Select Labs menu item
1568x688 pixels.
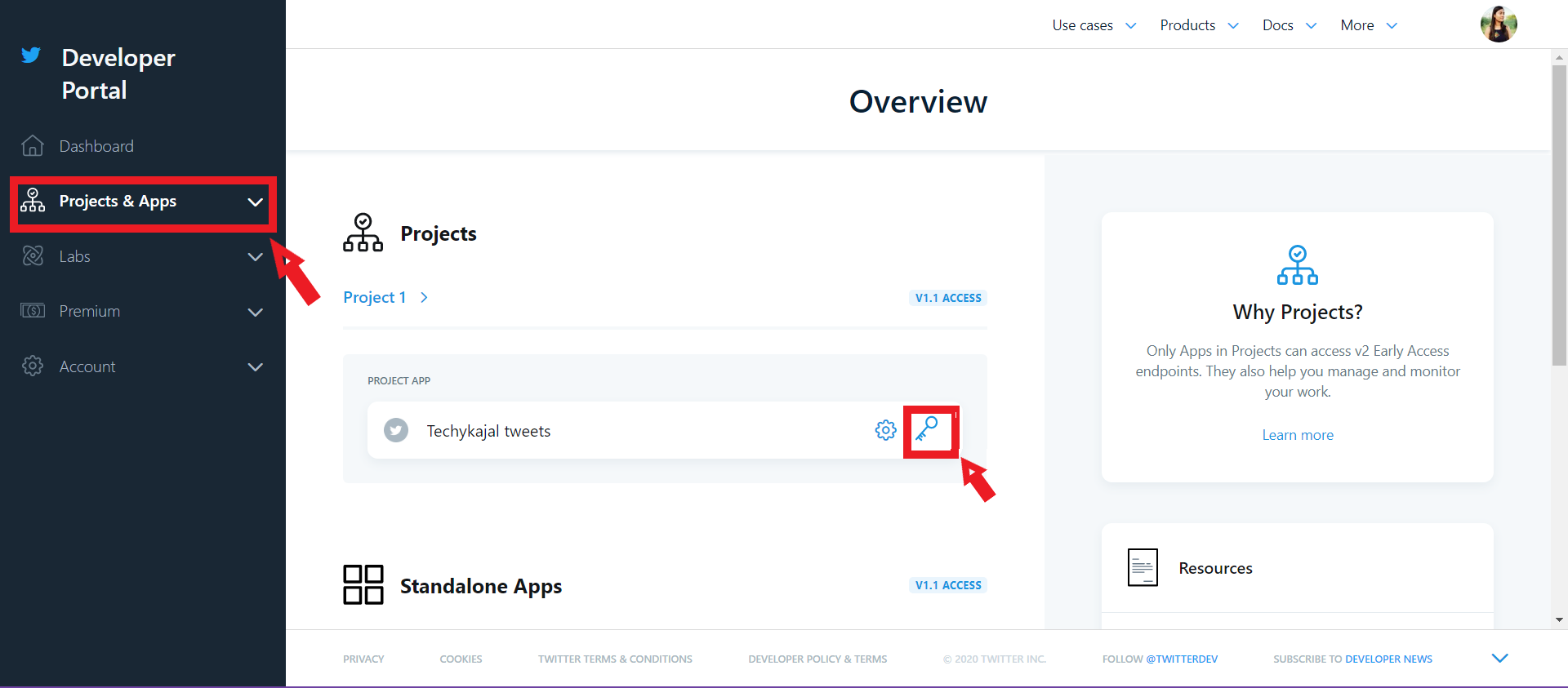coord(74,256)
